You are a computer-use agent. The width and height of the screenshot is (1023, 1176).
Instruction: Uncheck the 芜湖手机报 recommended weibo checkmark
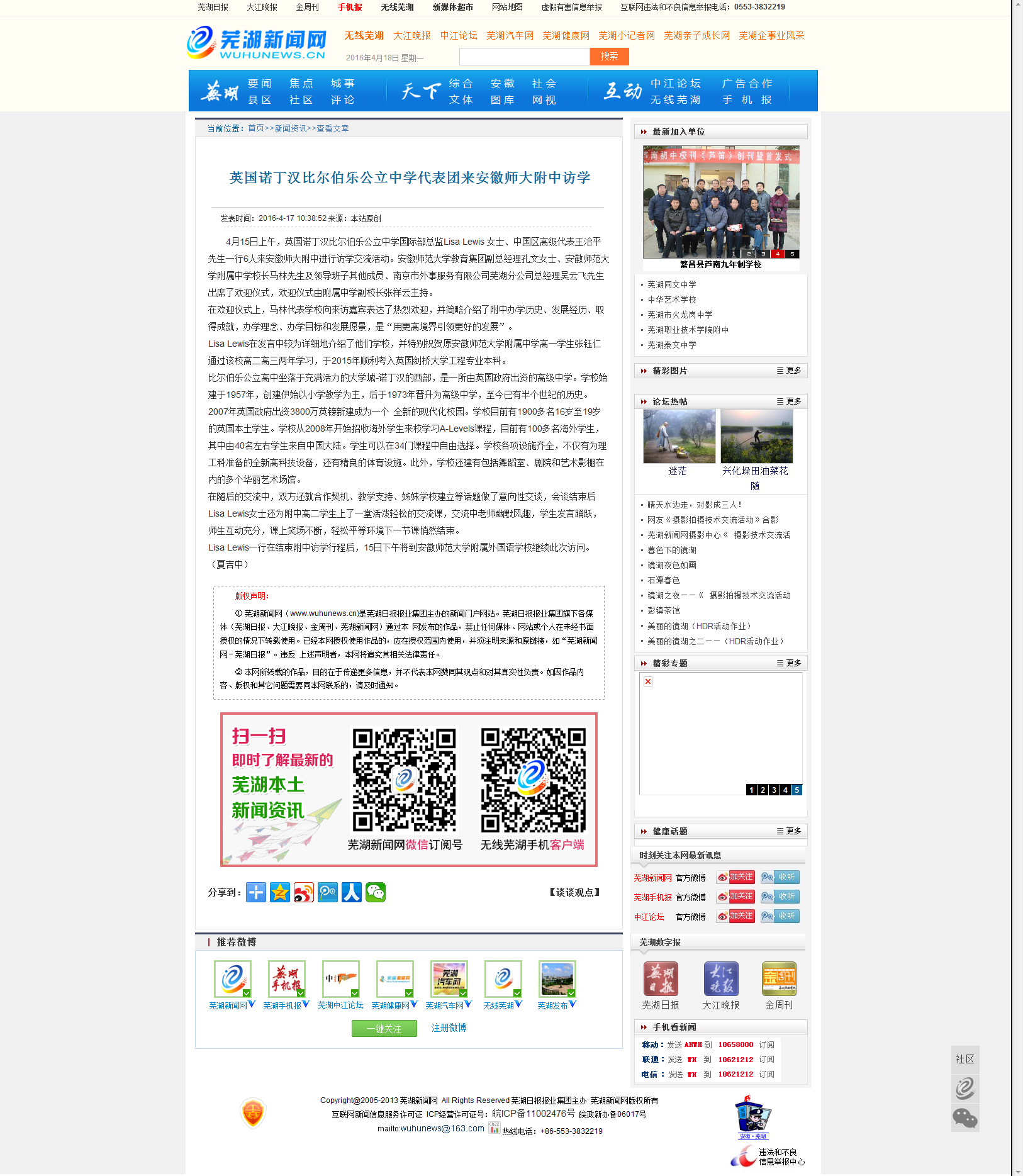(x=301, y=993)
